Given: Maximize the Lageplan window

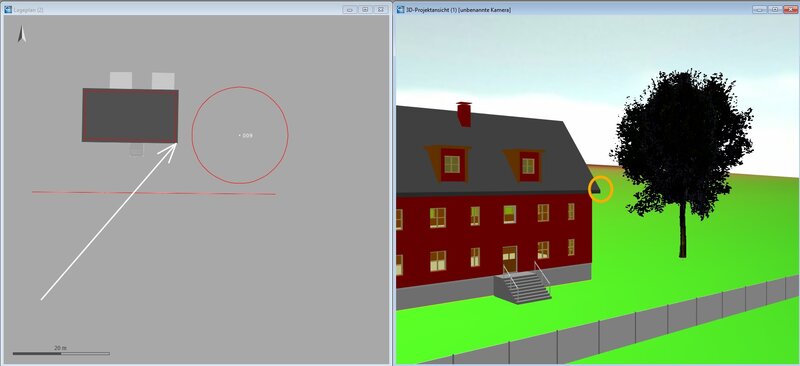Looking at the screenshot, I should [365, 9].
